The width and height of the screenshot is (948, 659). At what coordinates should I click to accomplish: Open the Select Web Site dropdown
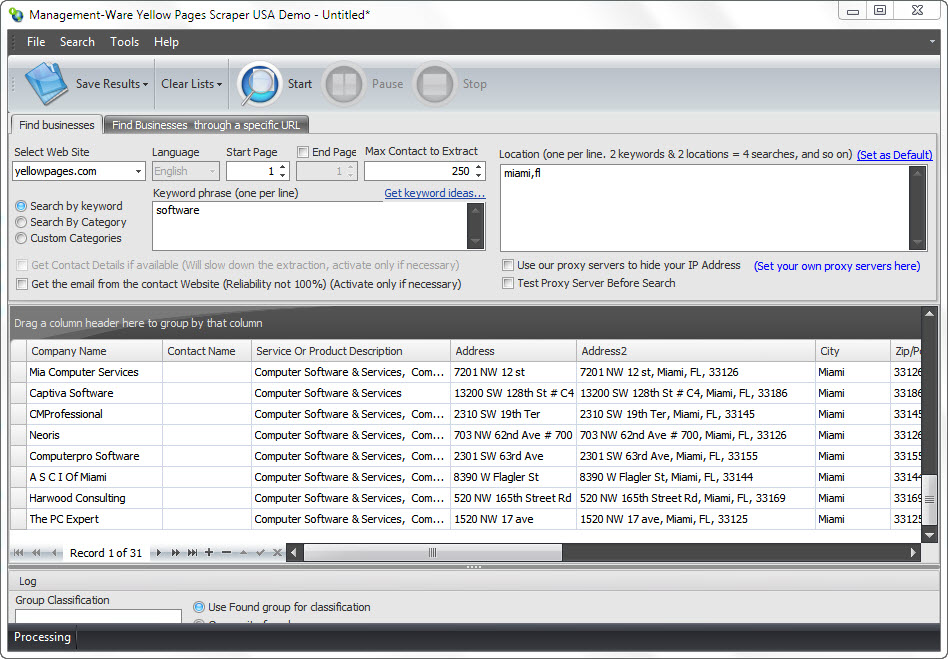tap(138, 171)
